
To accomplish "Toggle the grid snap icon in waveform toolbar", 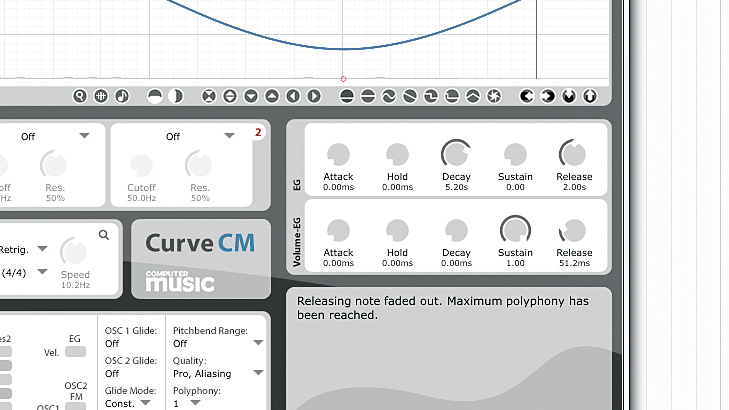I will tap(101, 96).
